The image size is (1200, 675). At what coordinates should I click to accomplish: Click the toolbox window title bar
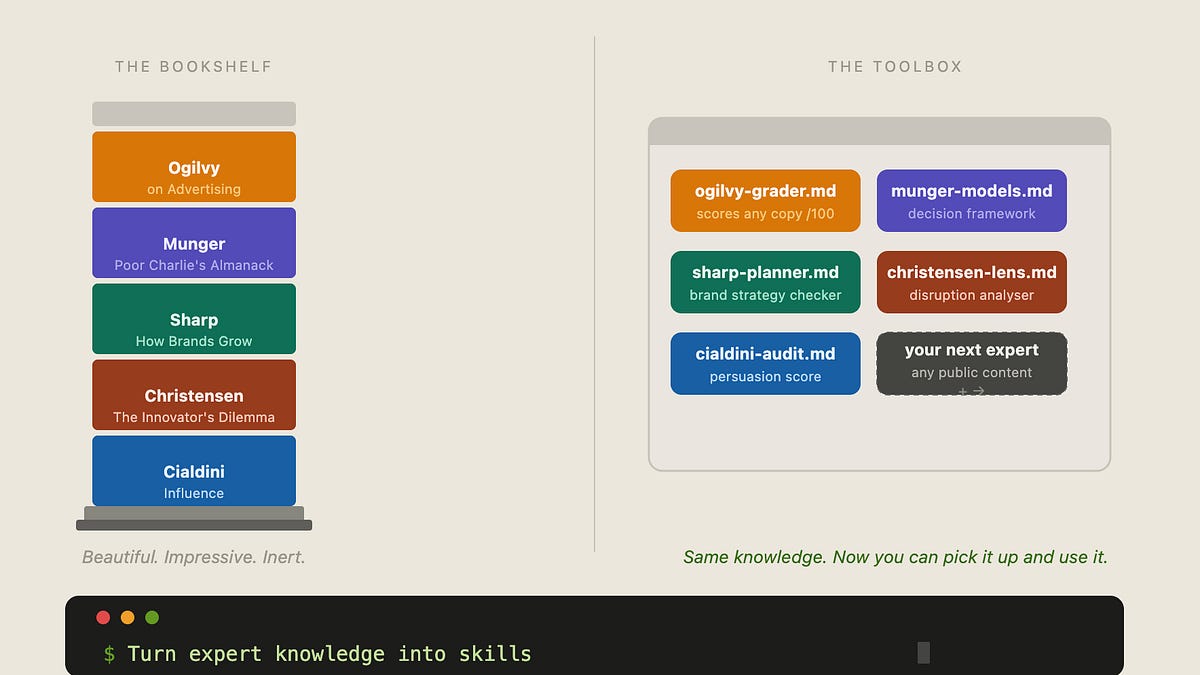[880, 131]
